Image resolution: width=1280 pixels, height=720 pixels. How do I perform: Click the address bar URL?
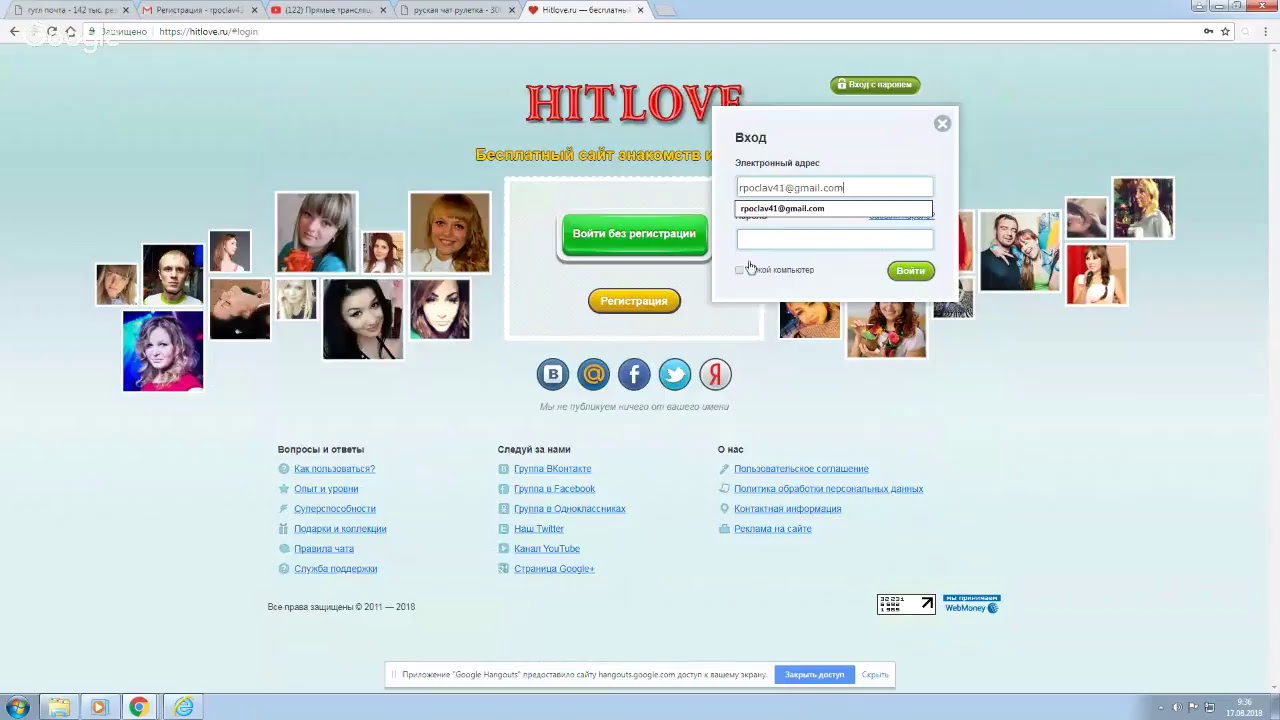208,32
